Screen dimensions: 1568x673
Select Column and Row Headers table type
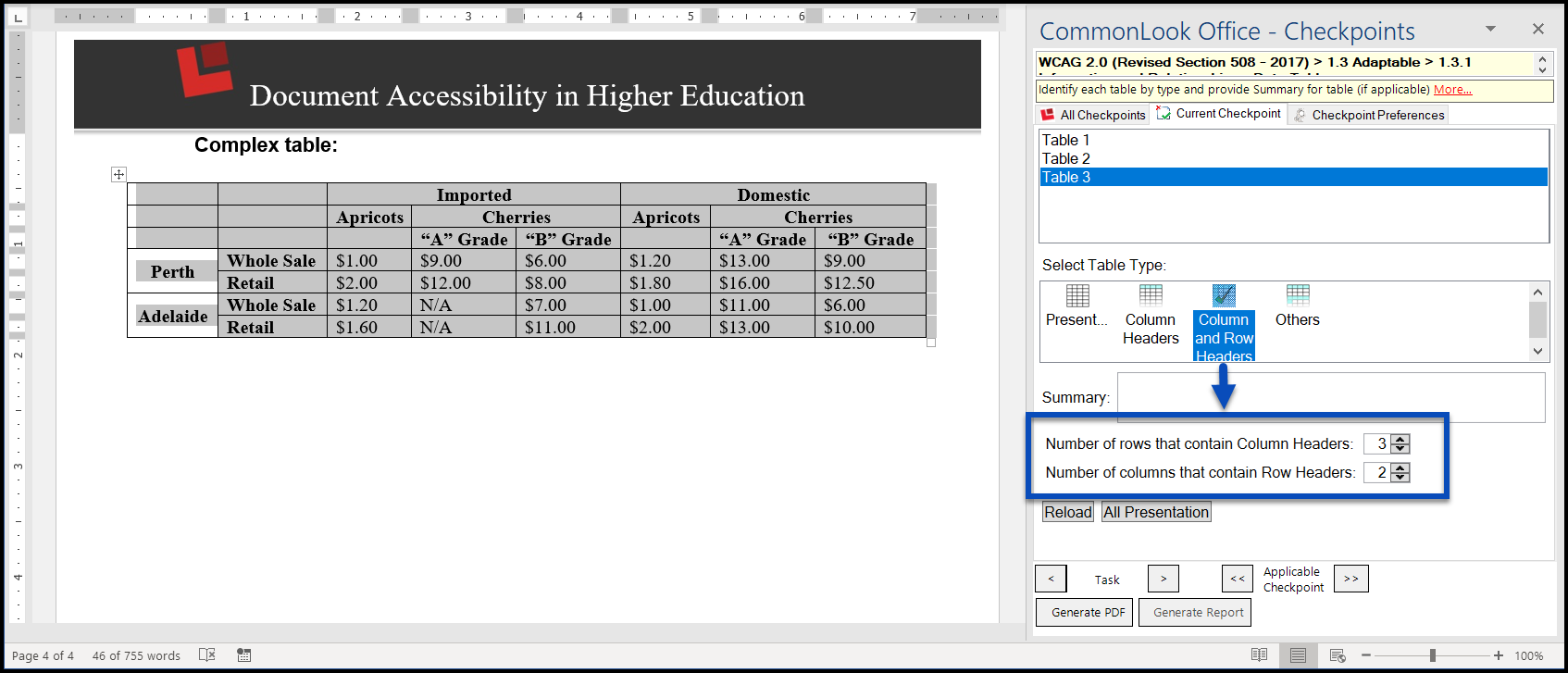coord(1224,323)
